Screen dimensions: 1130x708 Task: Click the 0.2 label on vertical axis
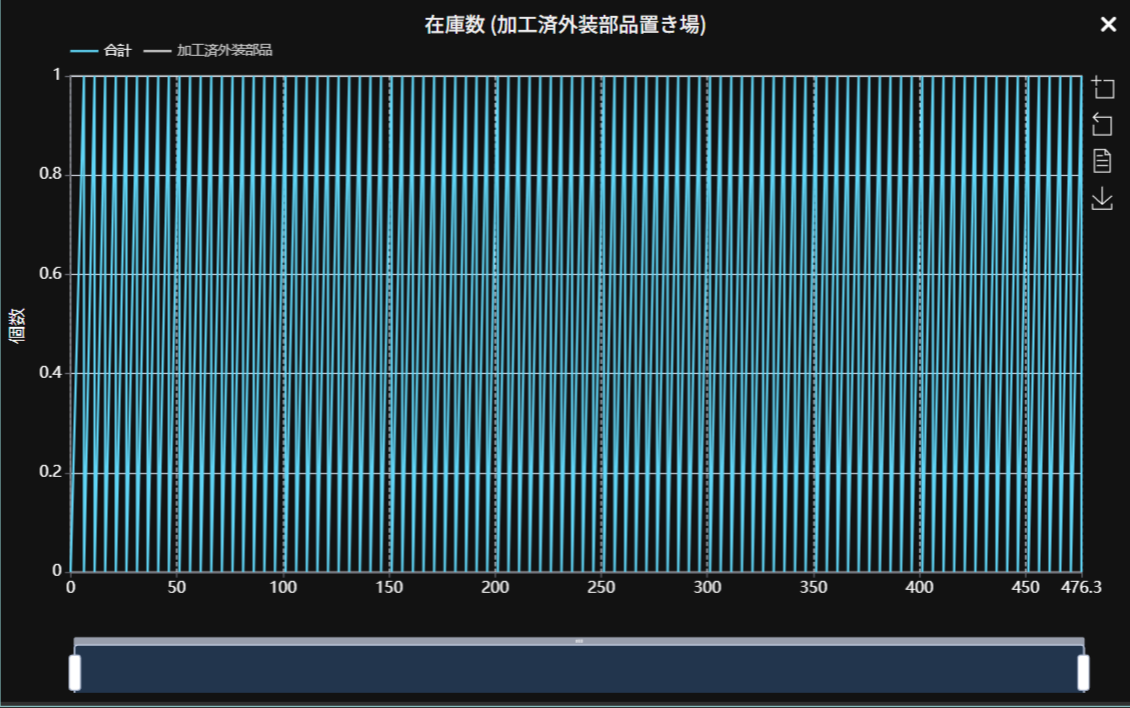(48, 473)
